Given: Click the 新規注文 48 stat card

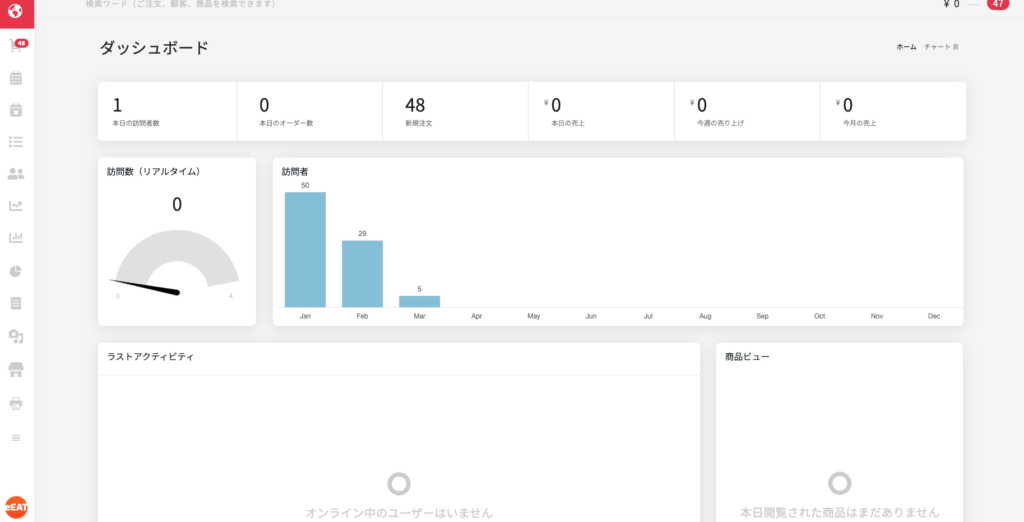Looking at the screenshot, I should [x=455, y=112].
